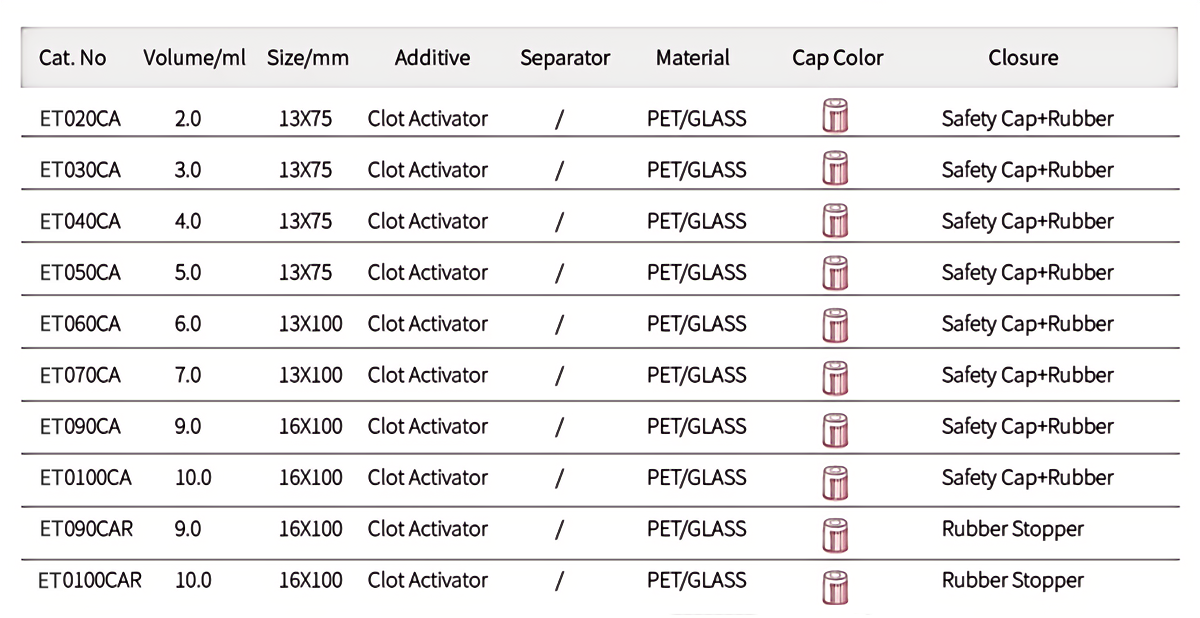The image size is (1200, 618).
Task: Click the cap icon in ET020CA row
Action: click(x=835, y=117)
